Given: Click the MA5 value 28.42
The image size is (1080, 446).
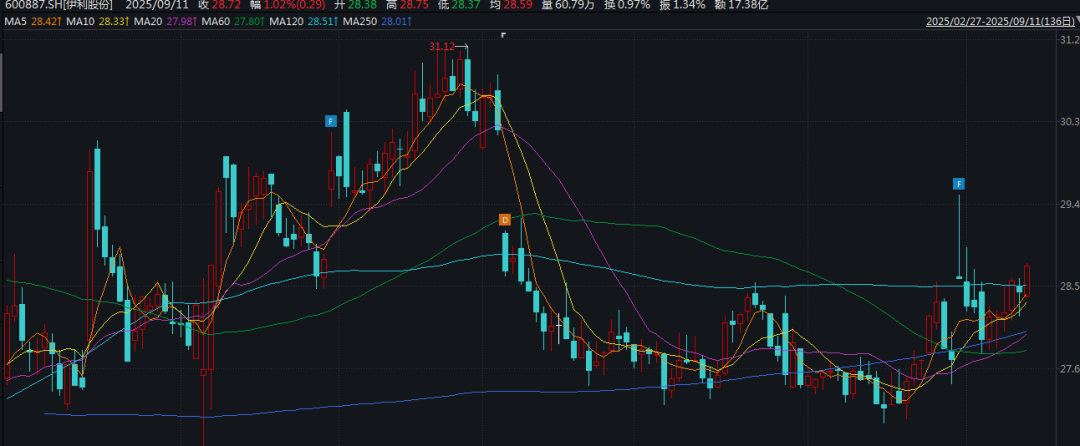Looking at the screenshot, I should tap(44, 22).
